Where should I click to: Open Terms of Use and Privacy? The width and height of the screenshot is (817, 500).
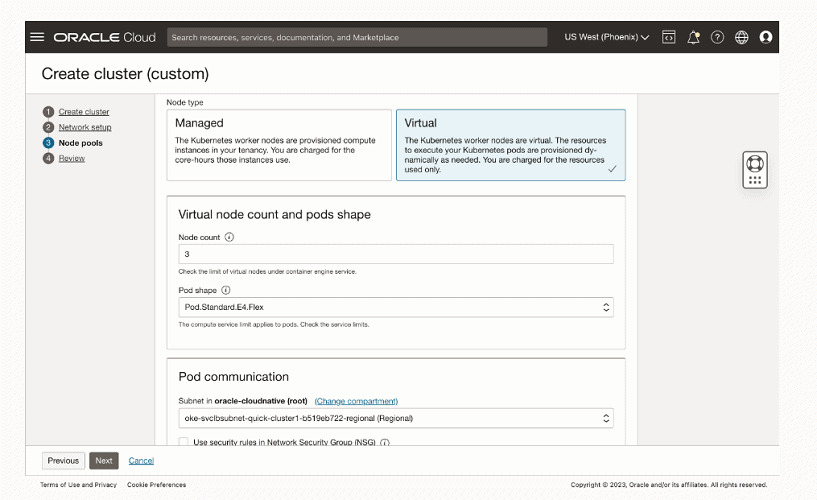click(x=78, y=484)
